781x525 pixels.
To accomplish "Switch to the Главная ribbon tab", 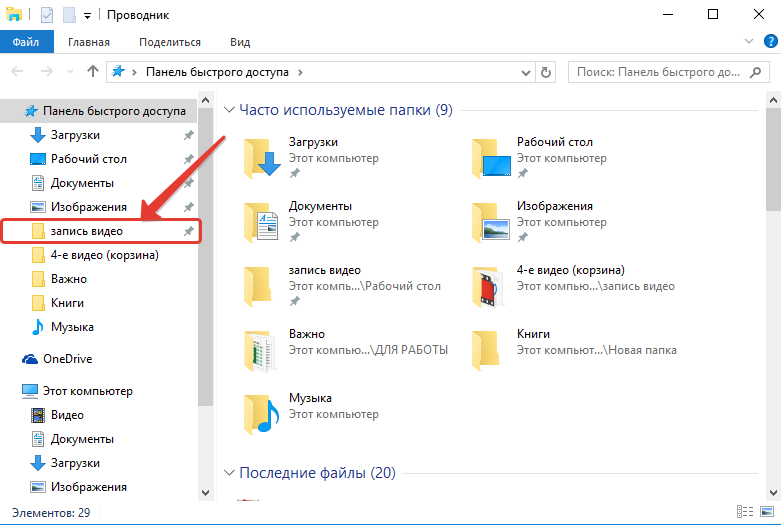I will [x=89, y=42].
